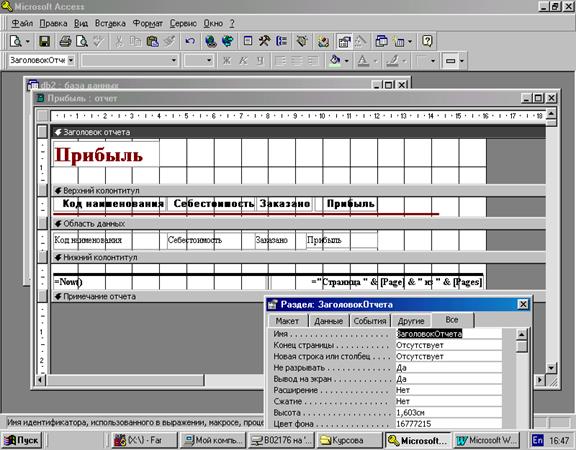576x450 pixels.
Task: Click the New Object toolbar button
Action: click(x=399, y=41)
